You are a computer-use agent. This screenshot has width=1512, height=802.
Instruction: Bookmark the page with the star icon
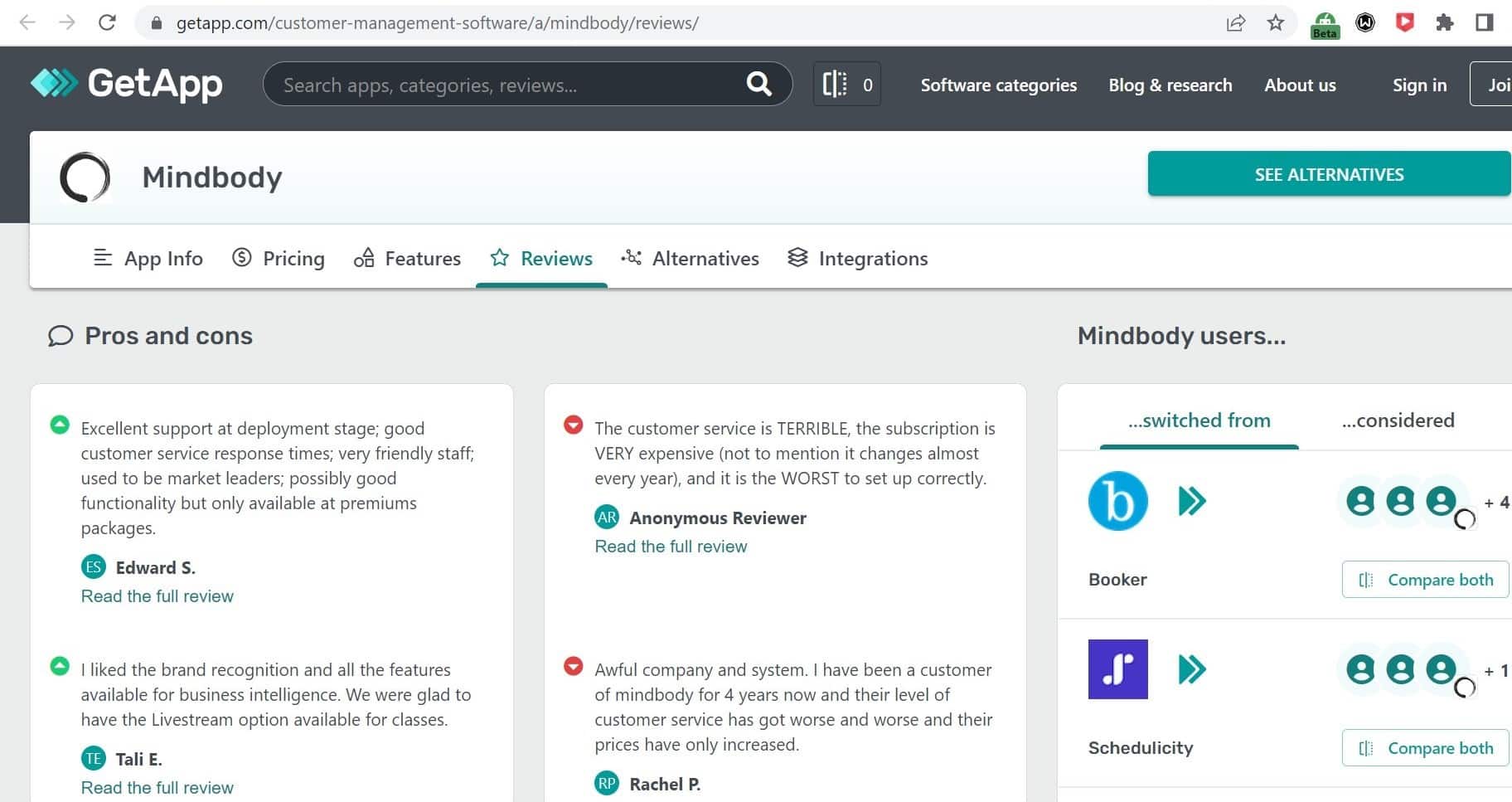(1276, 22)
